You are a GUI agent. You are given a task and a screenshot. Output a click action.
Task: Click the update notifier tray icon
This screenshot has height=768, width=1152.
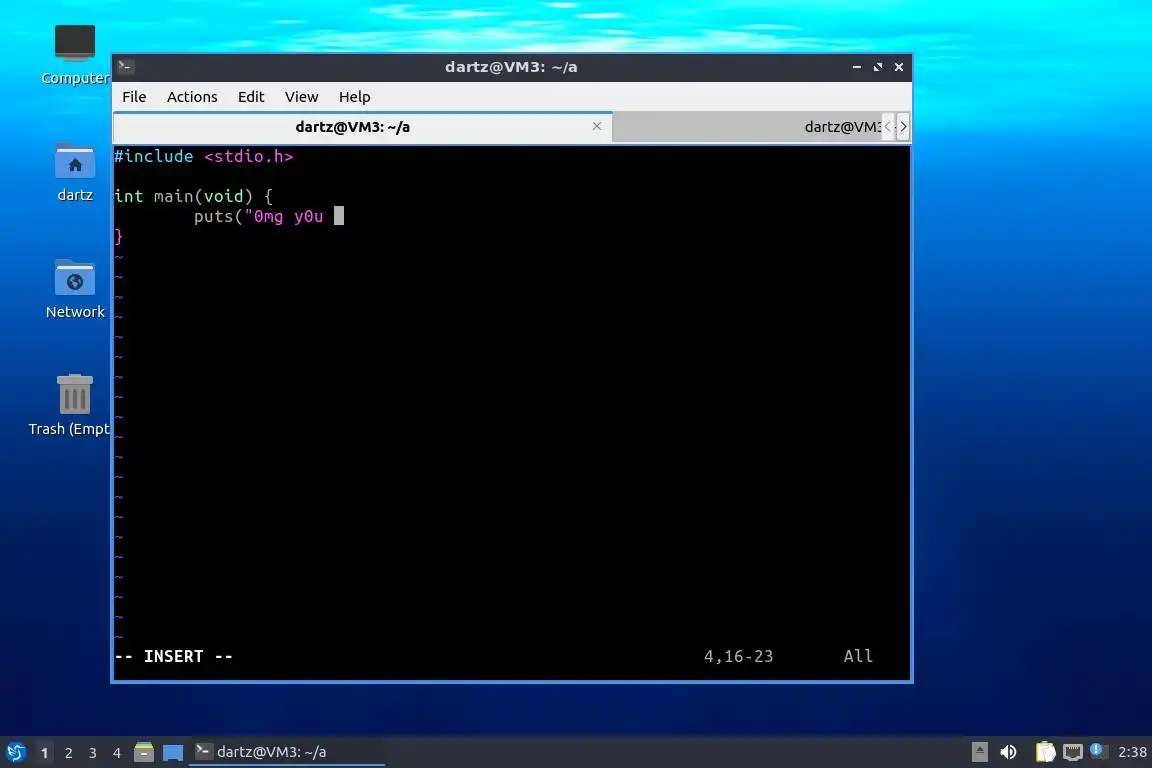[x=1097, y=750]
